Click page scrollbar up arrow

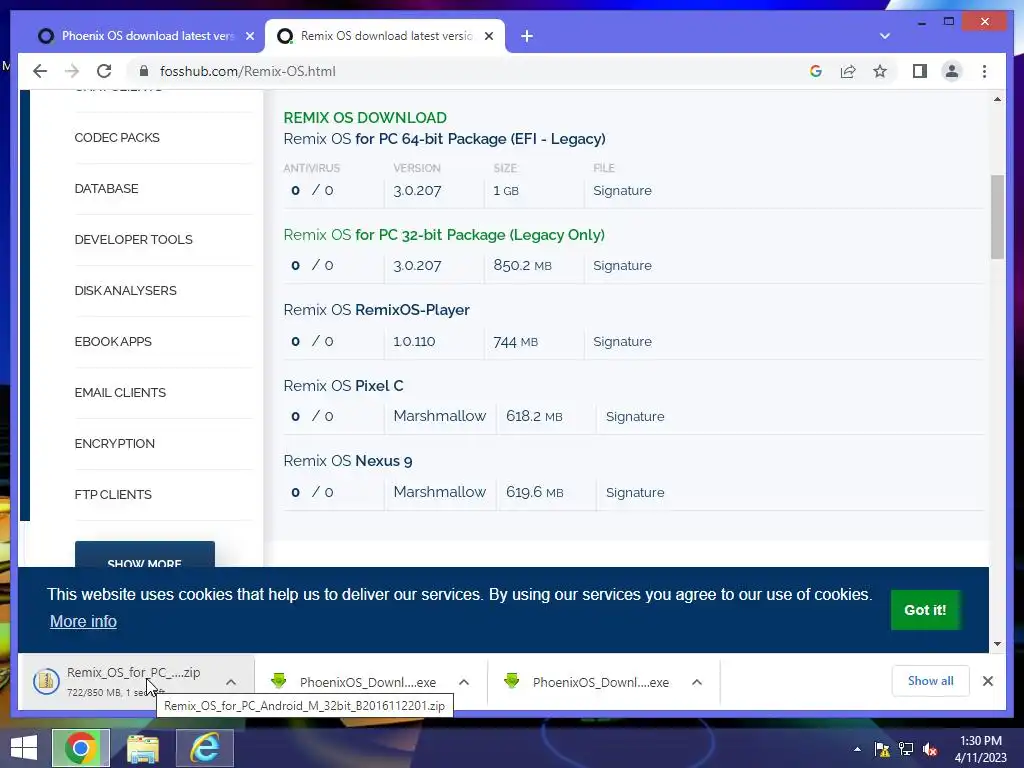(997, 99)
